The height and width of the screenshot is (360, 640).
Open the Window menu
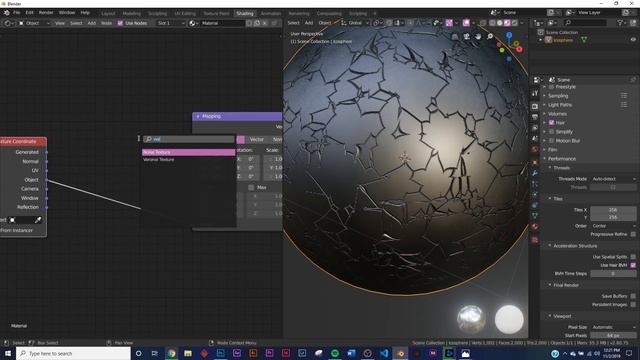click(x=67, y=13)
